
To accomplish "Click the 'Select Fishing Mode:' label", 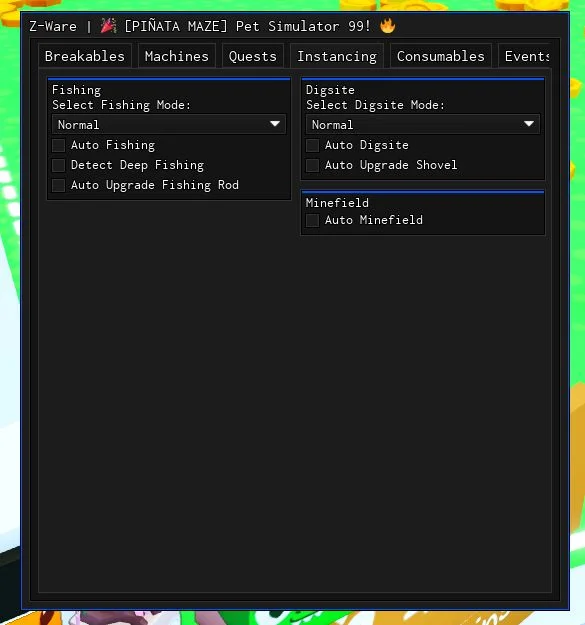I will (122, 105).
